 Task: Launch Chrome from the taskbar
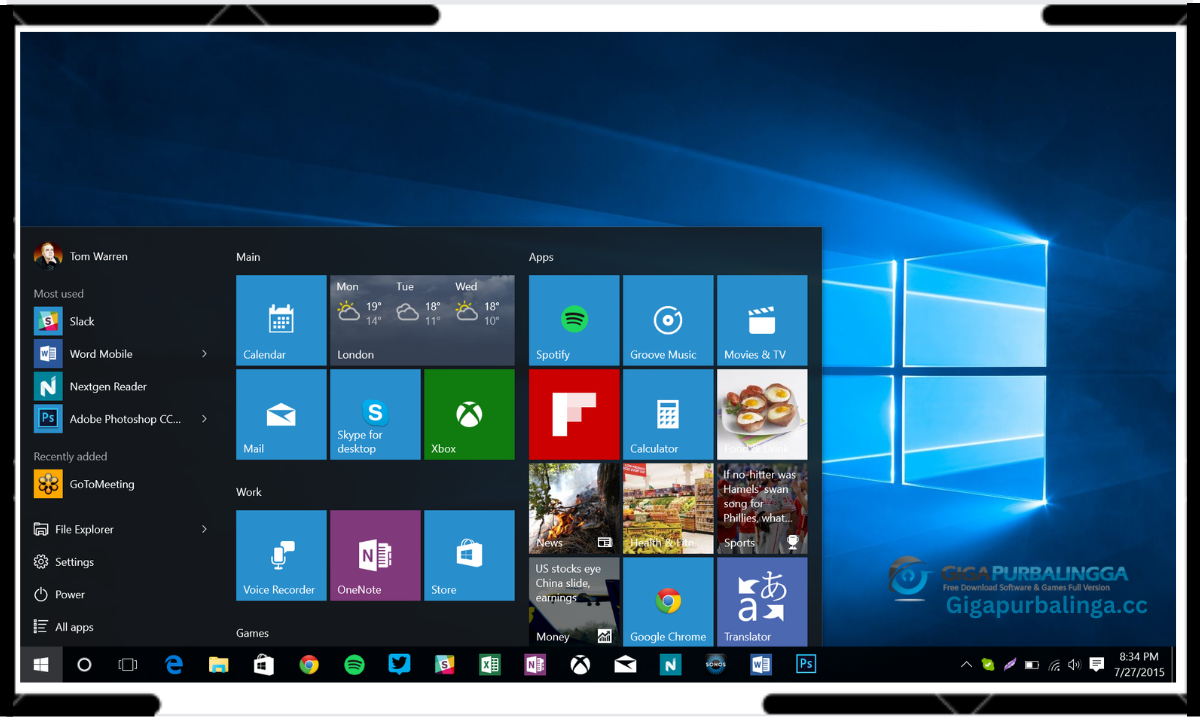[x=309, y=664]
